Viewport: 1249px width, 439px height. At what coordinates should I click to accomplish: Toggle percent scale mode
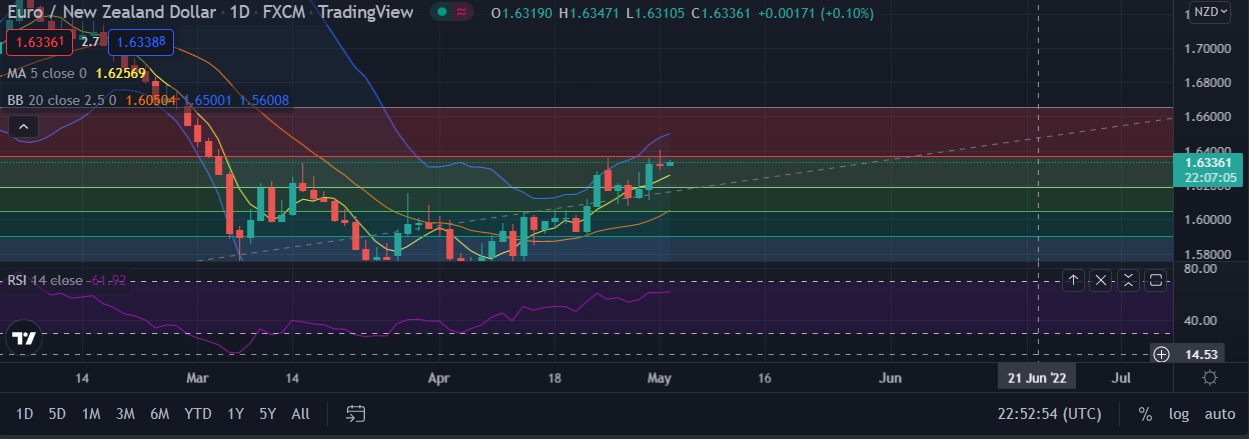(1145, 414)
